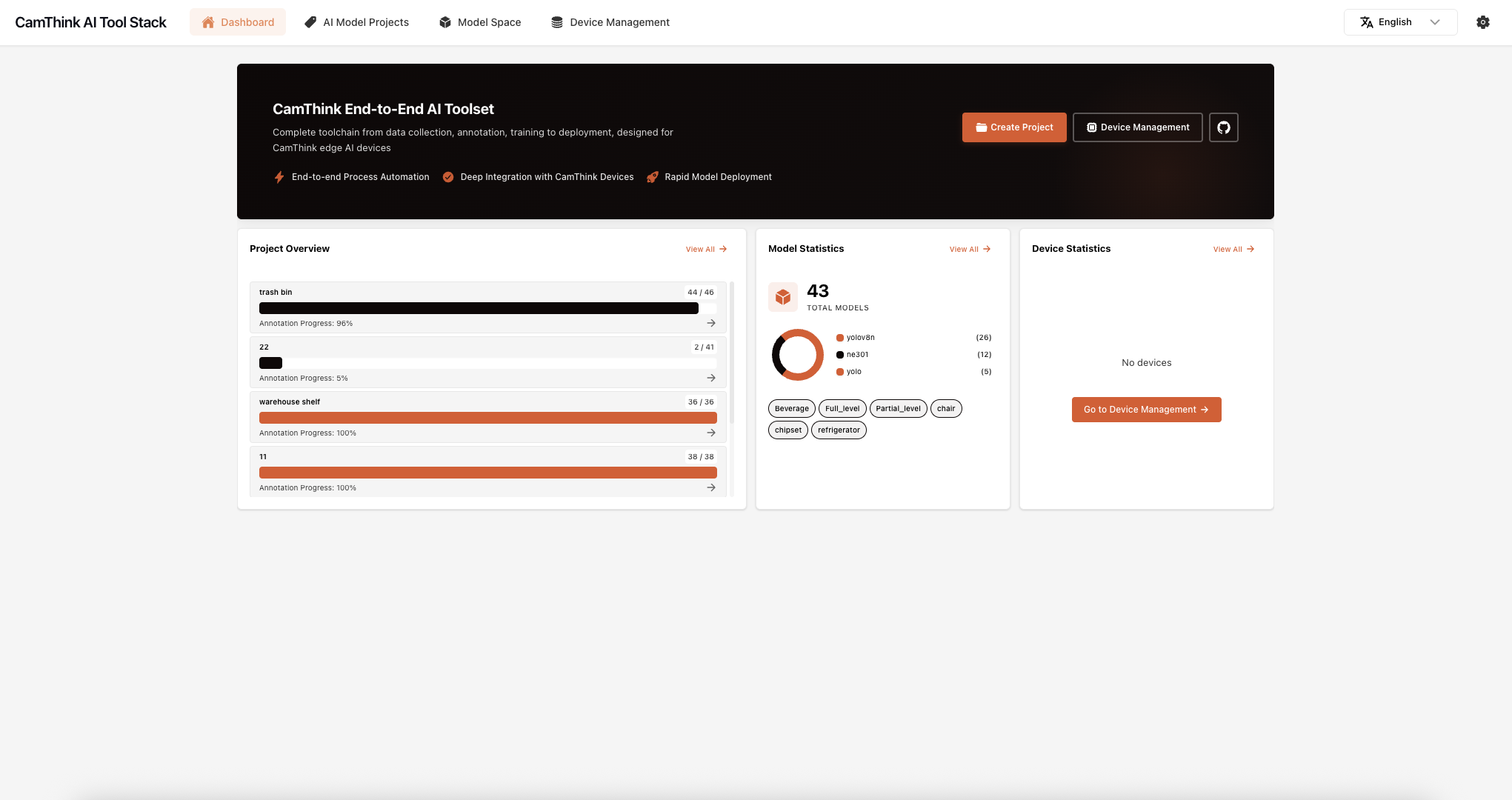This screenshot has width=1512, height=800.
Task: Click the yolov8n legend entry
Action: 859,338
